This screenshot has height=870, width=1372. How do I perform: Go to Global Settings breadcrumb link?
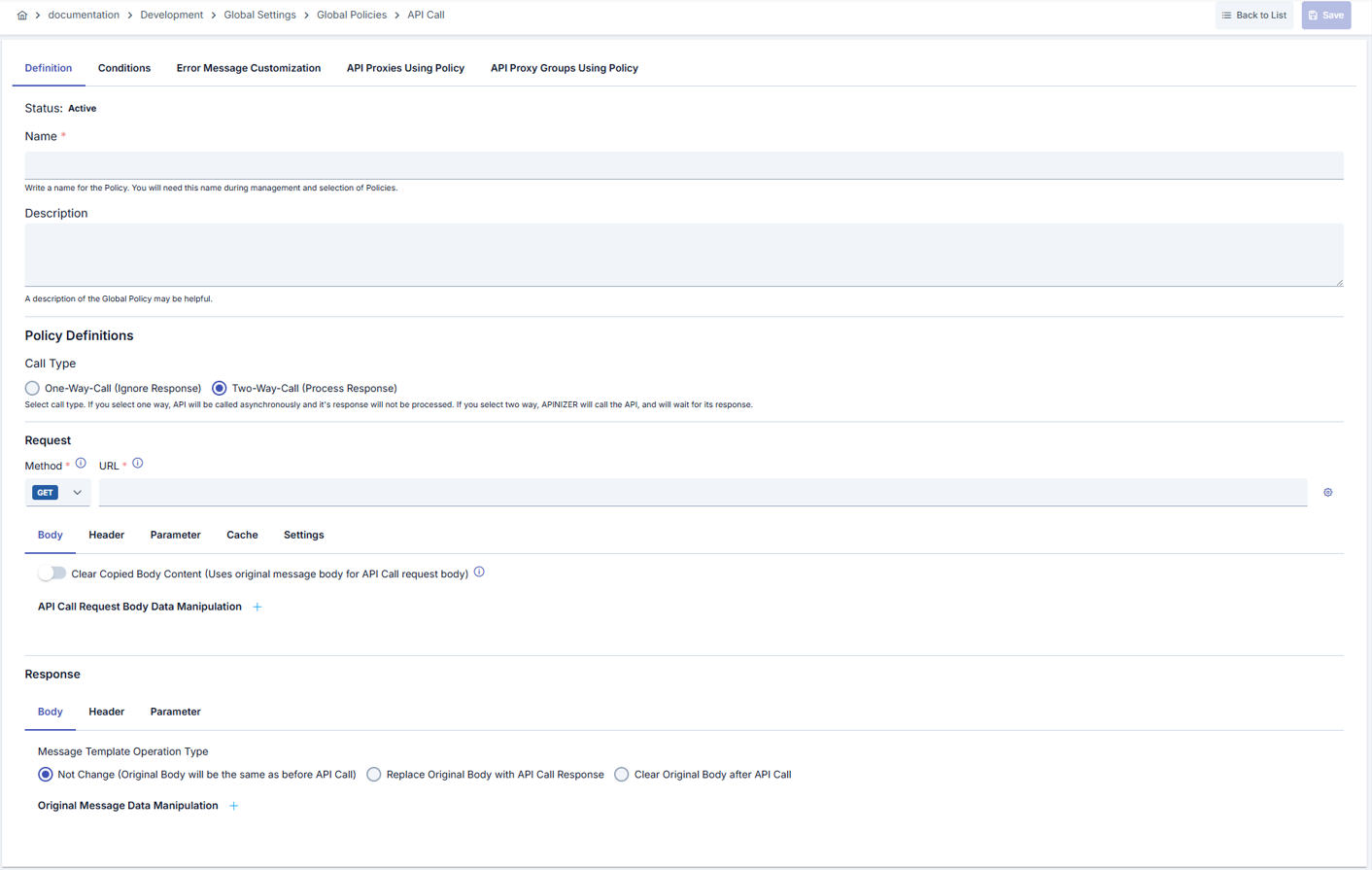[259, 16]
